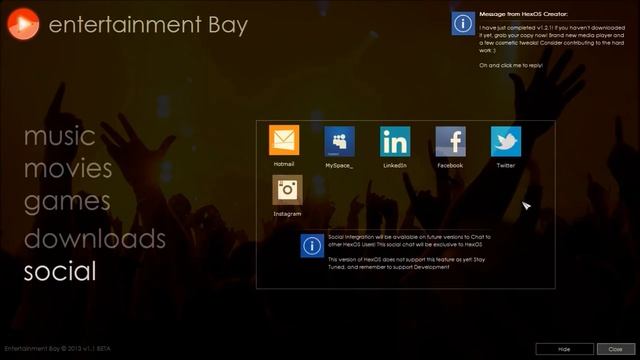
Task: Launch the Instagram camera icon
Action: 287,190
